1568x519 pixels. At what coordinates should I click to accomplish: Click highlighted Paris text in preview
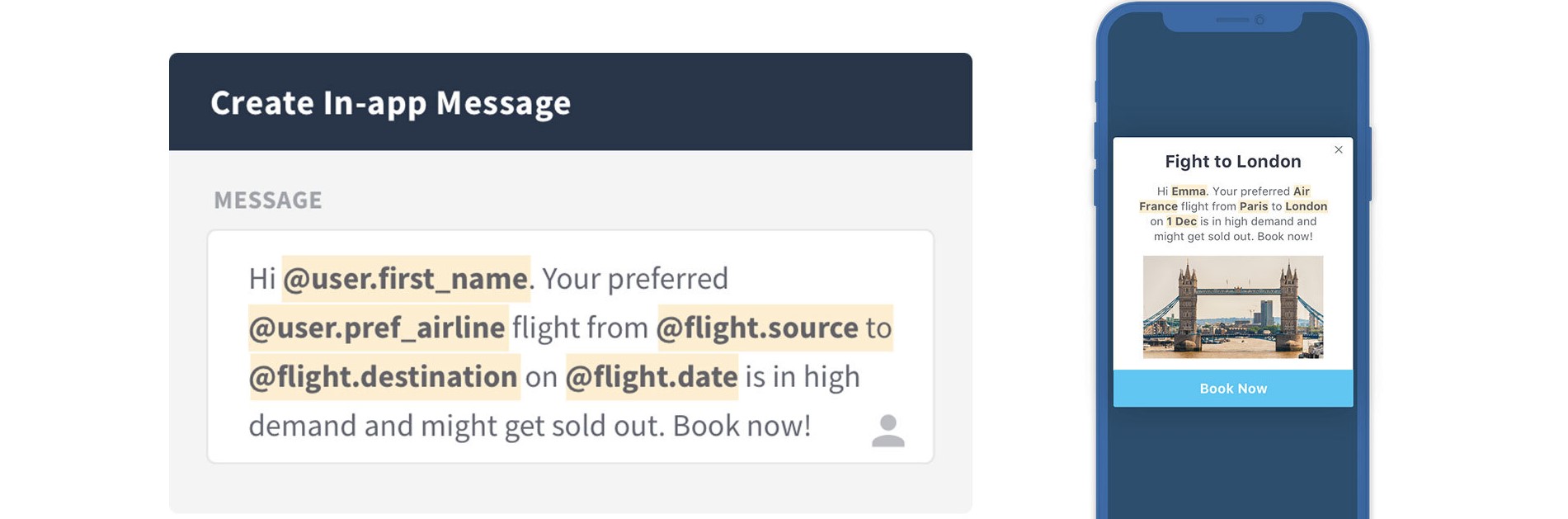(x=1254, y=206)
